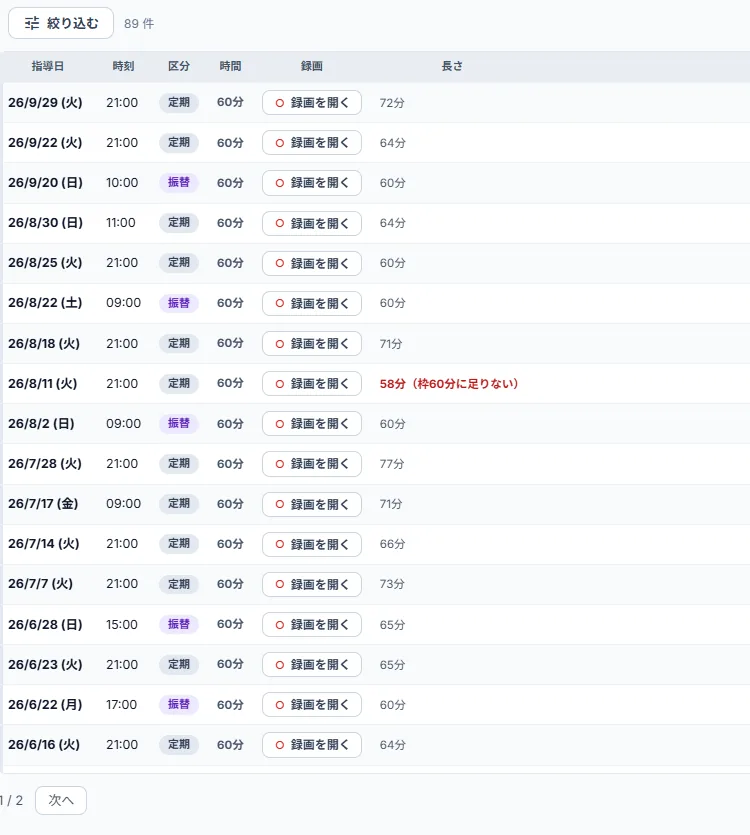Select the date cell 26/6/16 (火)
Viewport: 750px width, 835px height.
pyautogui.click(x=44, y=744)
